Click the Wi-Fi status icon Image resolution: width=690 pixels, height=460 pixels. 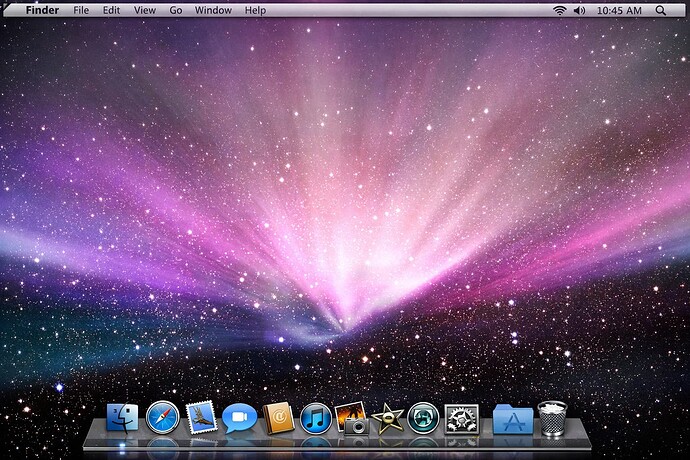click(x=559, y=10)
